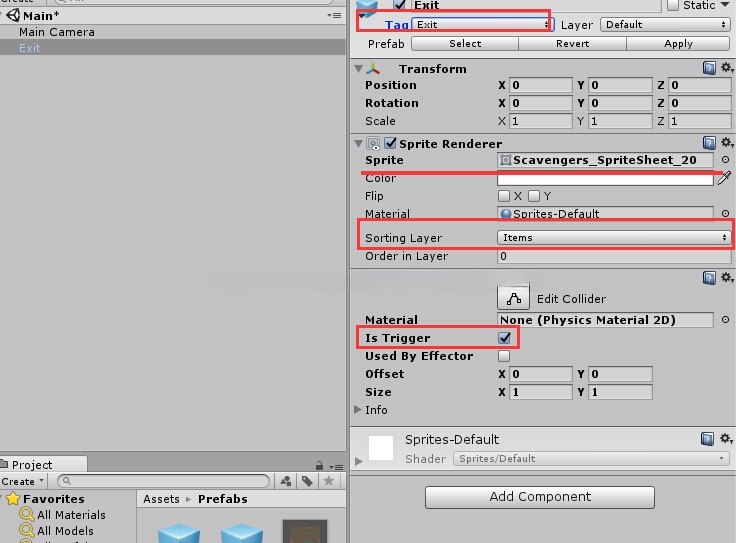
Task: Select Exit object in Hierarchy
Action: click(29, 48)
